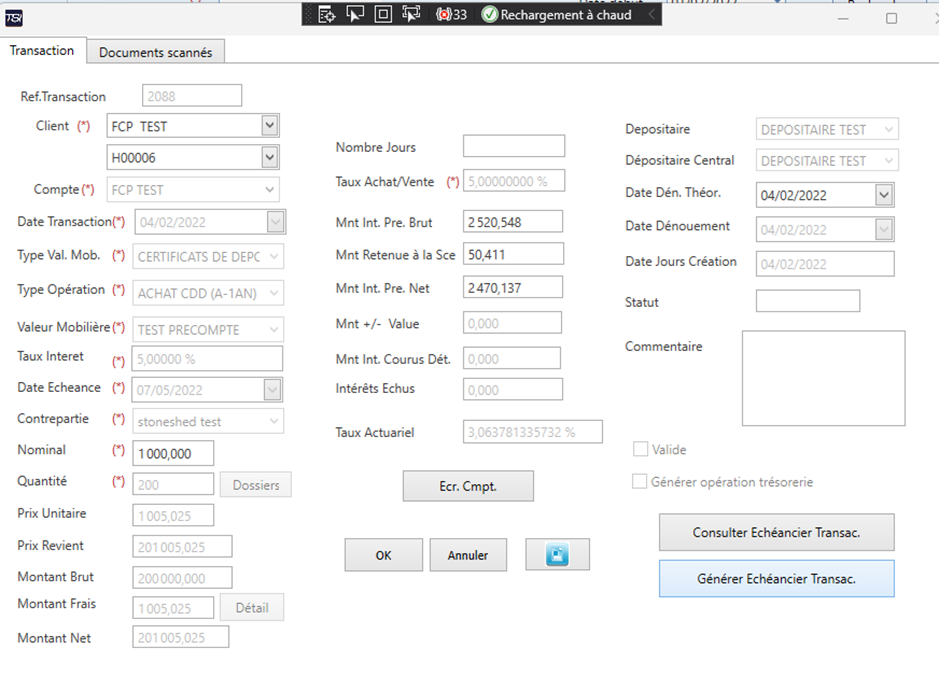This screenshot has width=939, height=691.
Task: Enable Générer opération trésorerie checkbox
Action: (x=640, y=481)
